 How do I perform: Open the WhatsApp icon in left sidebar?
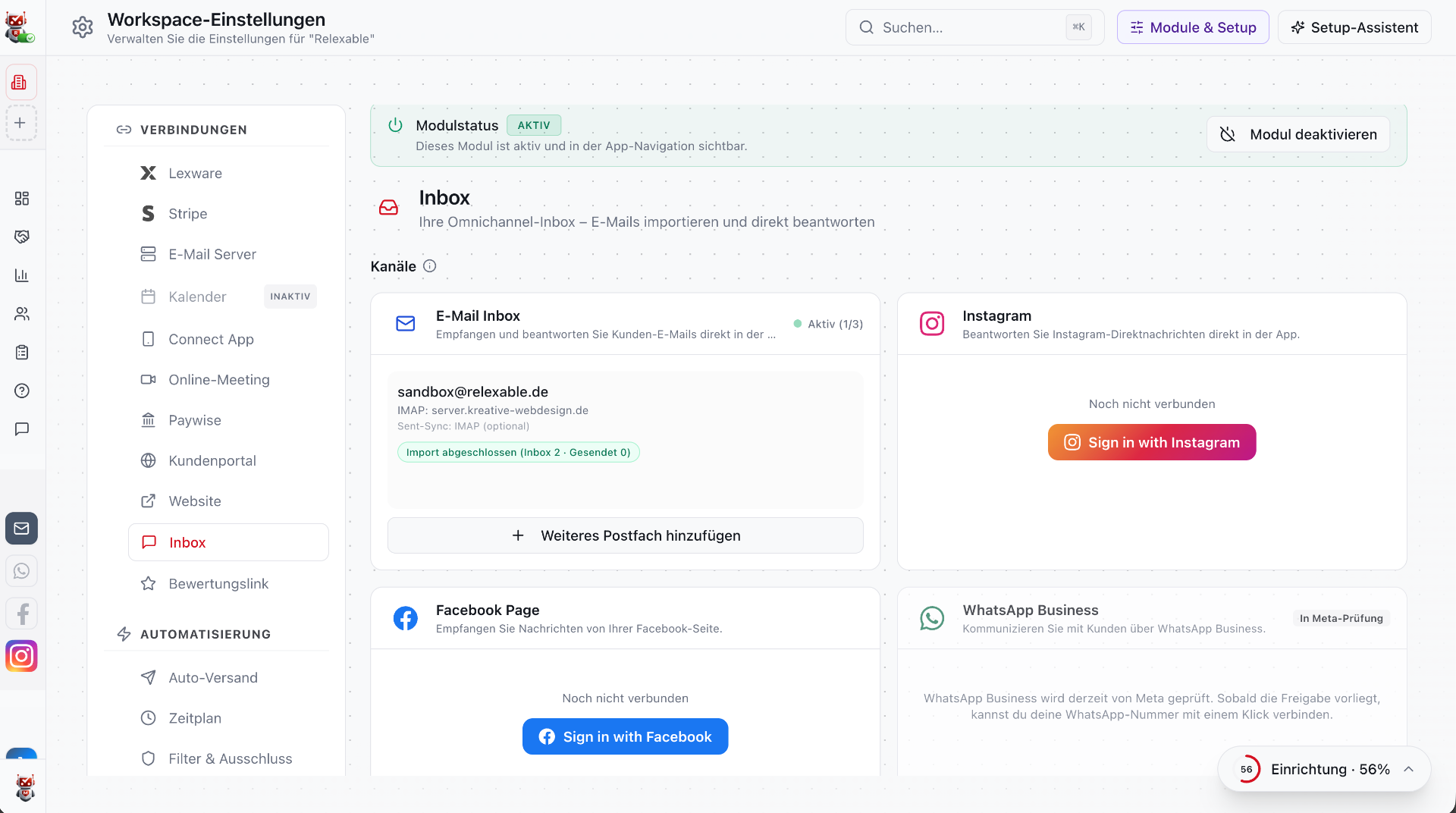(x=21, y=571)
